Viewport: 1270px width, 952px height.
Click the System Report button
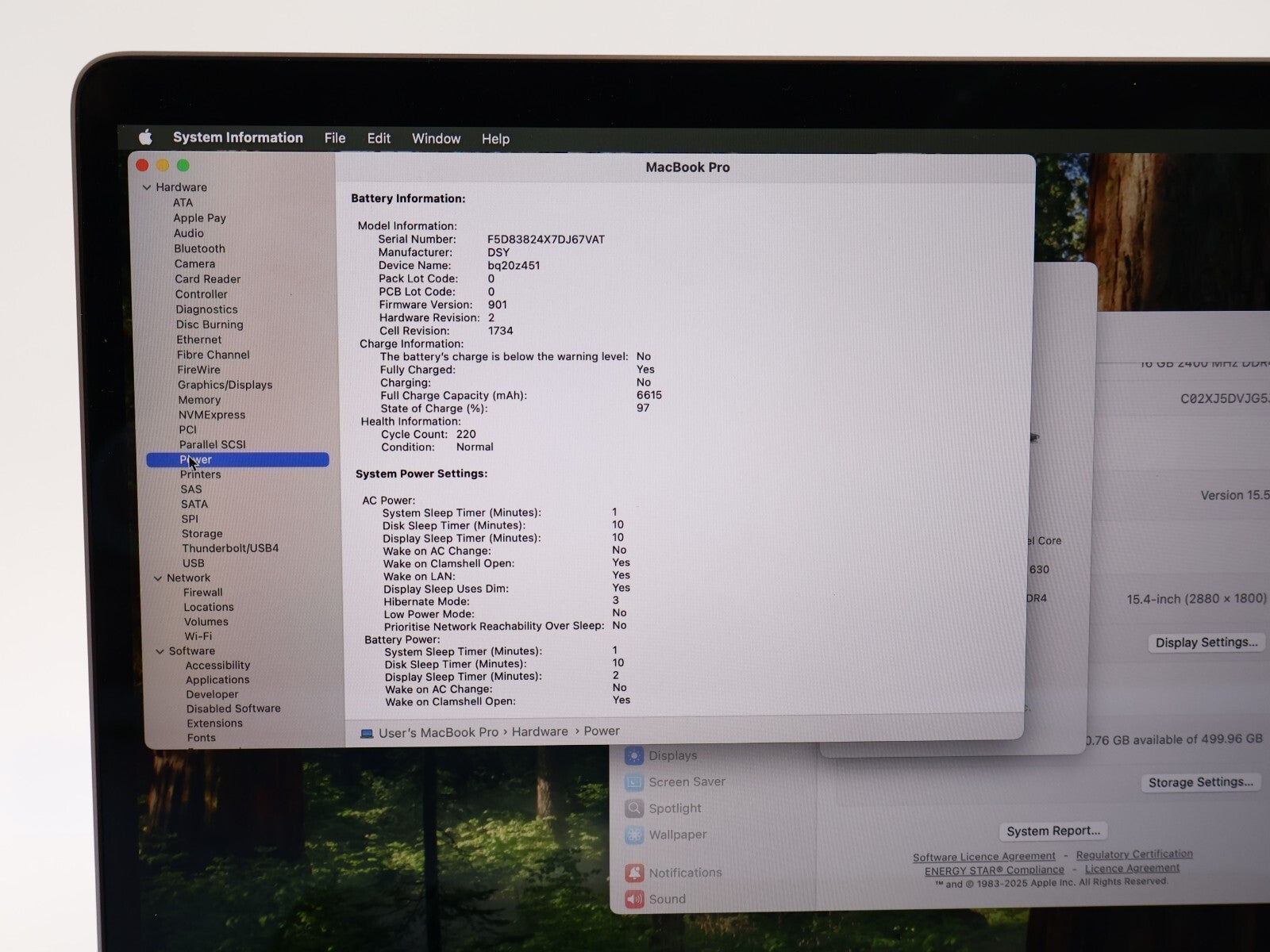click(1053, 831)
